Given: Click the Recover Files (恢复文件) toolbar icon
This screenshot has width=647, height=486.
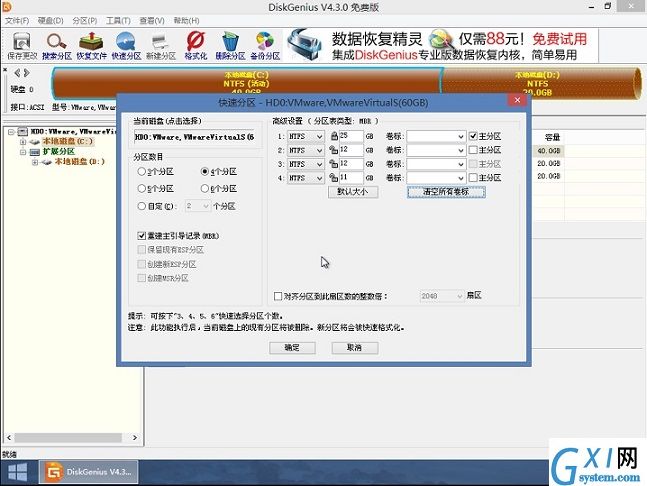Looking at the screenshot, I should [x=91, y=46].
